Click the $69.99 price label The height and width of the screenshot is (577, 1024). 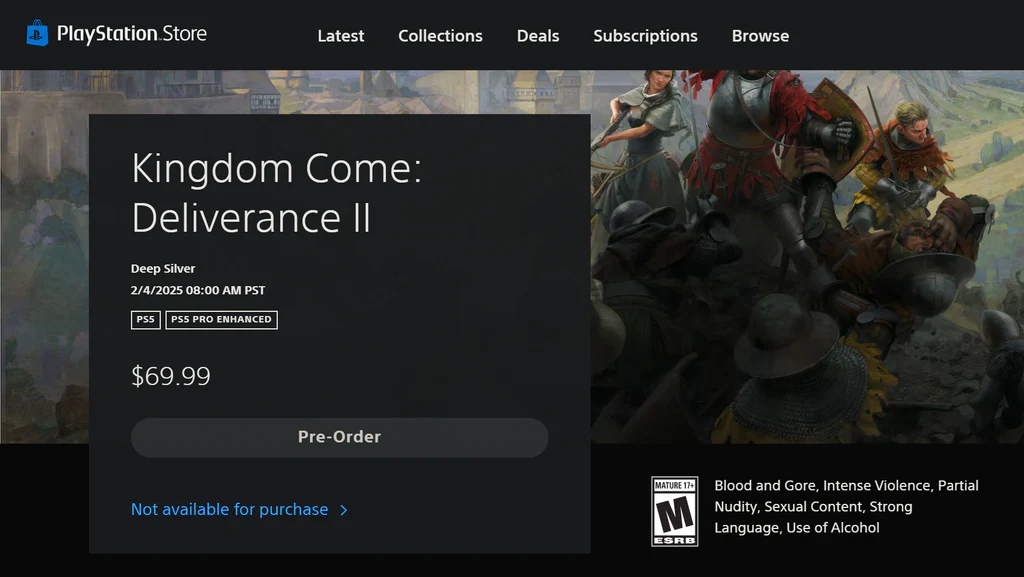pyautogui.click(x=171, y=377)
